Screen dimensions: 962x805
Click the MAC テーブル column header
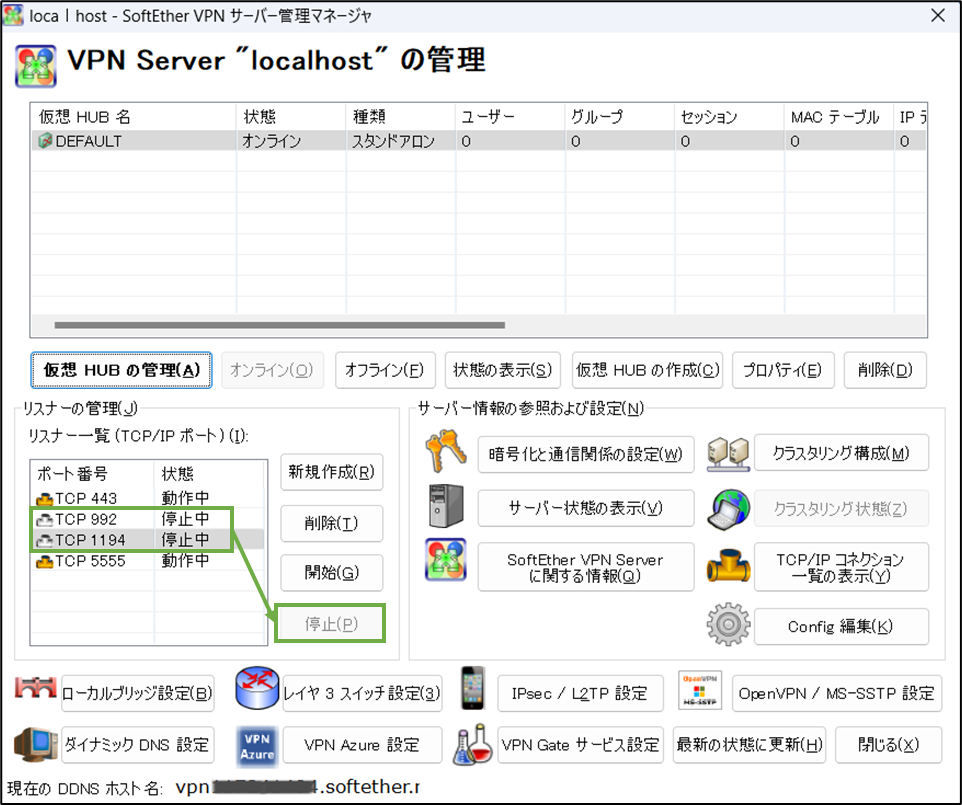(839, 117)
